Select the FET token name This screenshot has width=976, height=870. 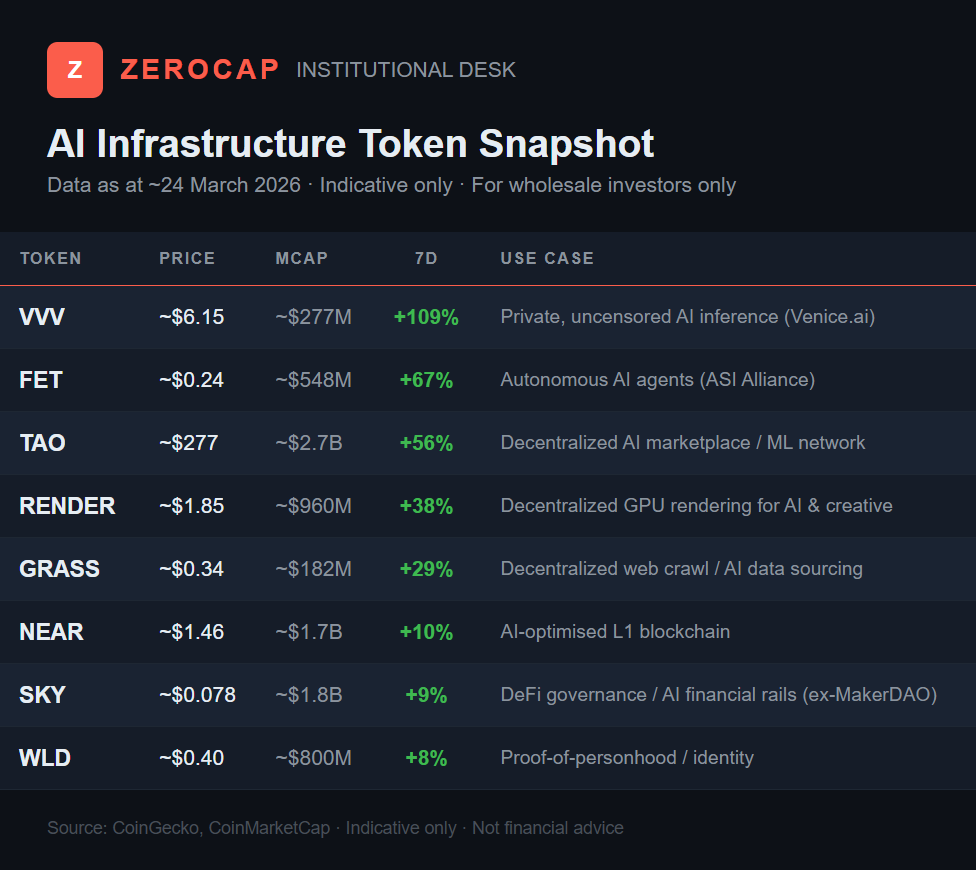(41, 380)
